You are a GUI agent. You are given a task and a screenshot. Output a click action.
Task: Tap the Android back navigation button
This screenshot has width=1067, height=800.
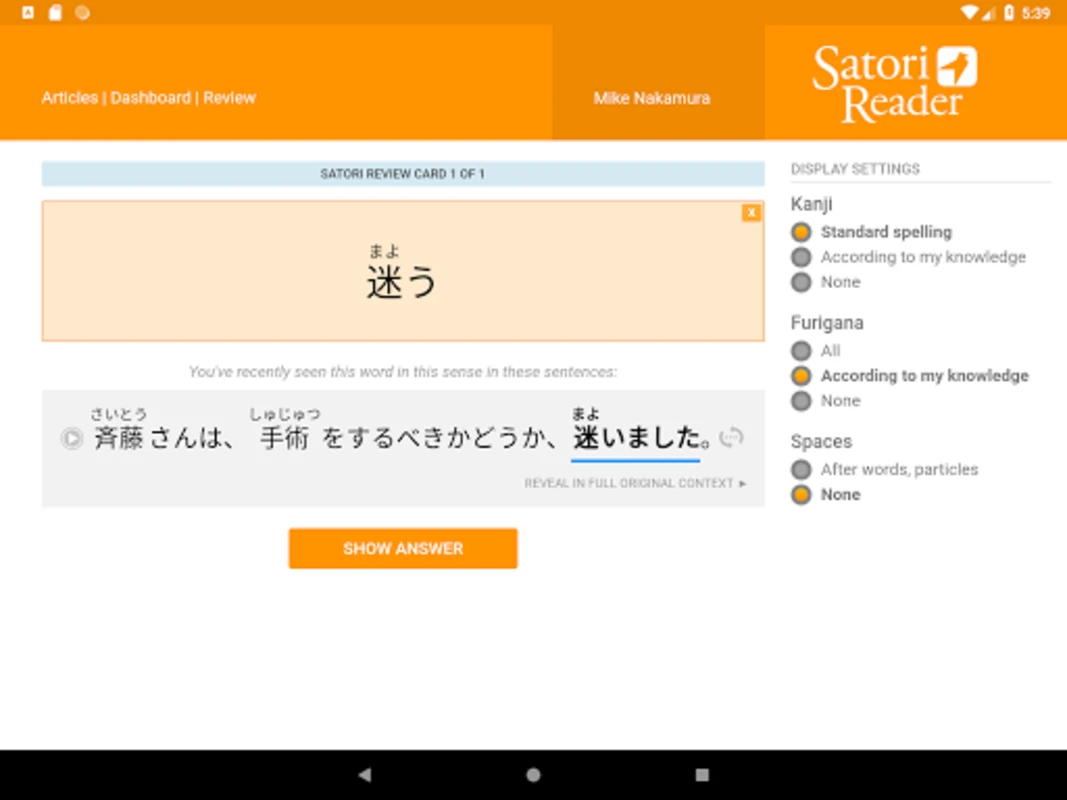[x=365, y=774]
